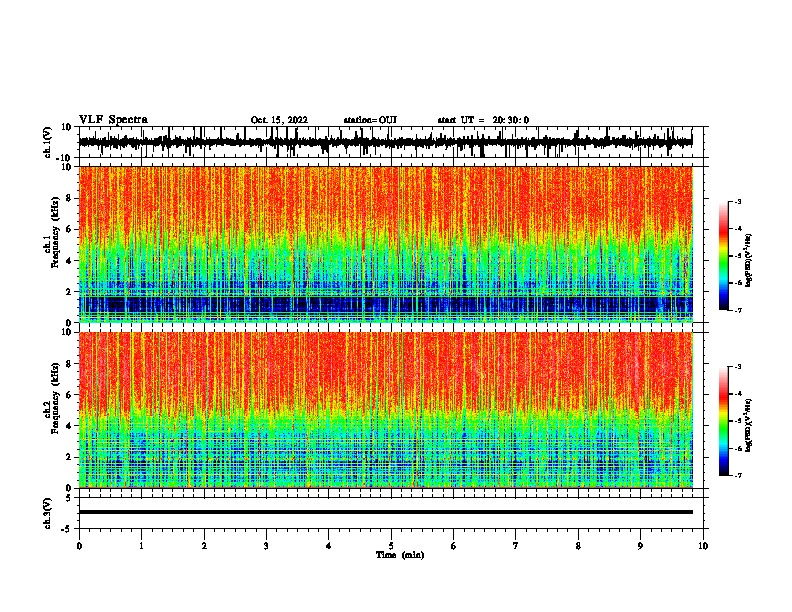This screenshot has height=612, width=792.
Task: Click the '8' kHz tick of ch.1 spectrogram
Action: pyautogui.click(x=69, y=198)
